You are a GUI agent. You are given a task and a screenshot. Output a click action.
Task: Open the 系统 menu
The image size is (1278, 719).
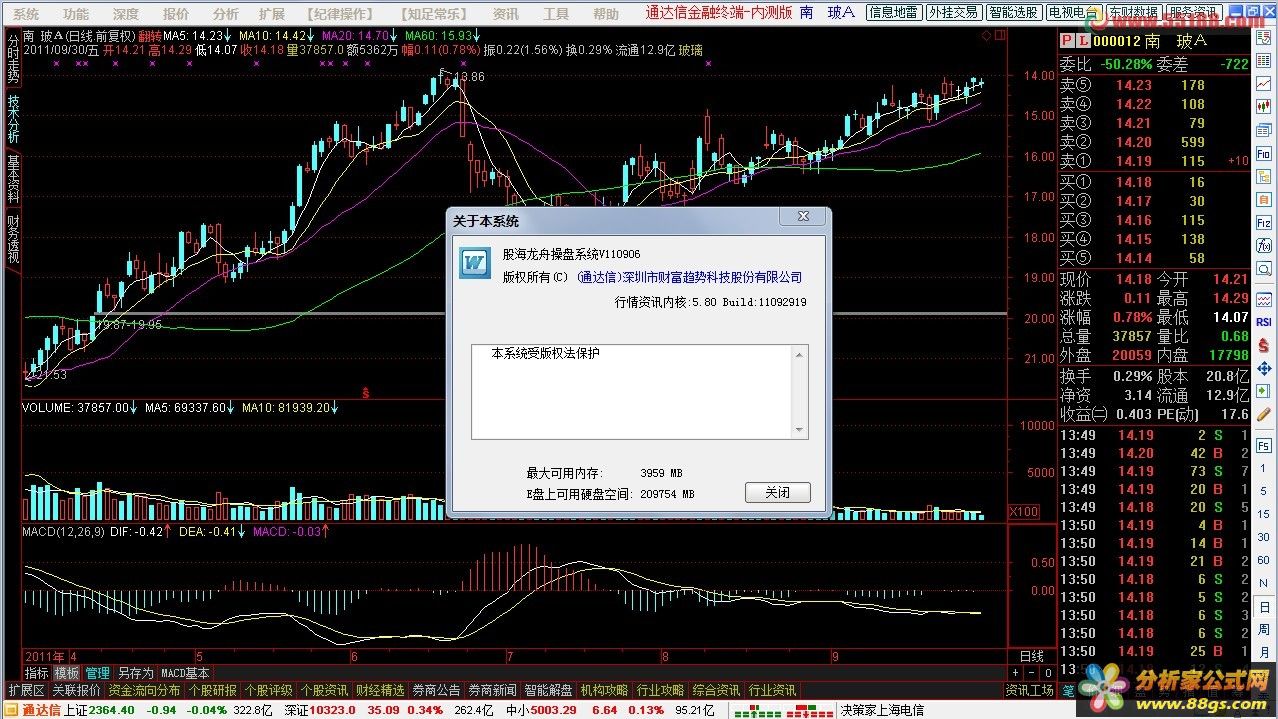[26, 14]
